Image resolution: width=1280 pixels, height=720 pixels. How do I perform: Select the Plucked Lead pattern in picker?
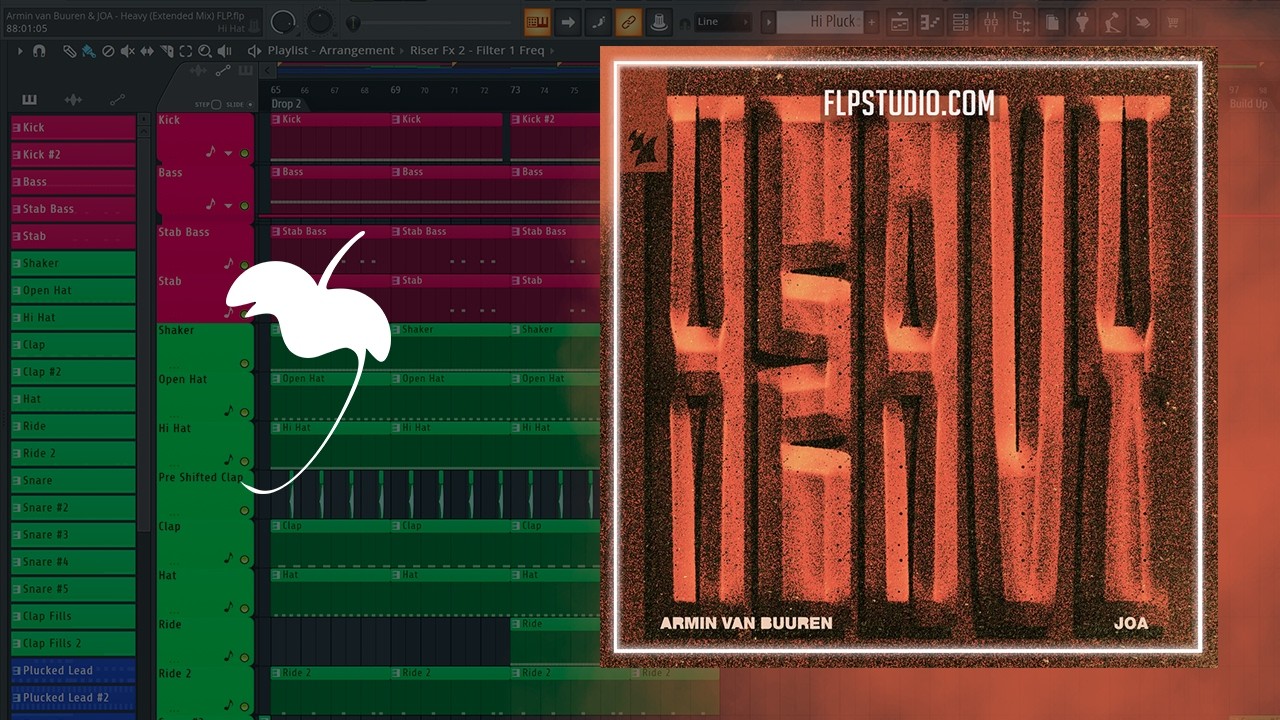73,670
